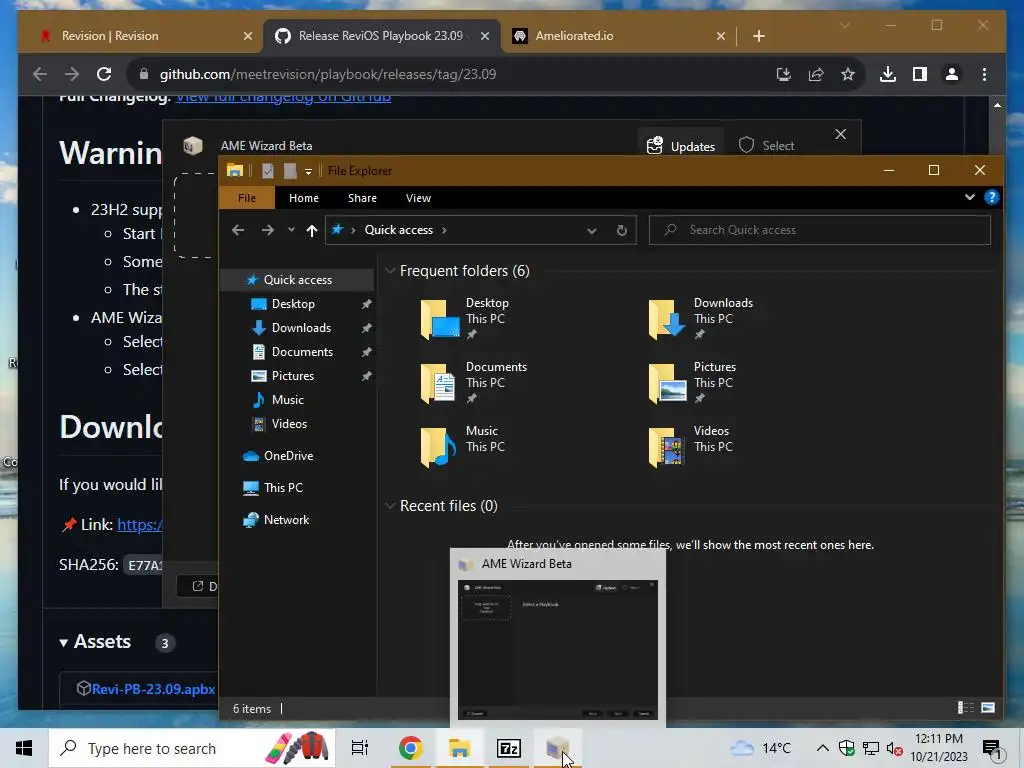Click chevron after Quick access in address bar
Viewport: 1024px width, 768px height.
[445, 230]
